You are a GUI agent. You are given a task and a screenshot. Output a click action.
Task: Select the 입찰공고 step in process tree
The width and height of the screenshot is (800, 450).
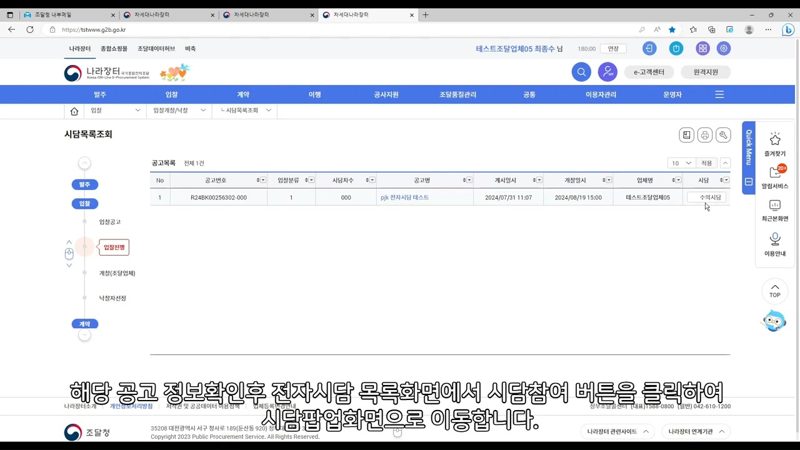tap(110, 222)
